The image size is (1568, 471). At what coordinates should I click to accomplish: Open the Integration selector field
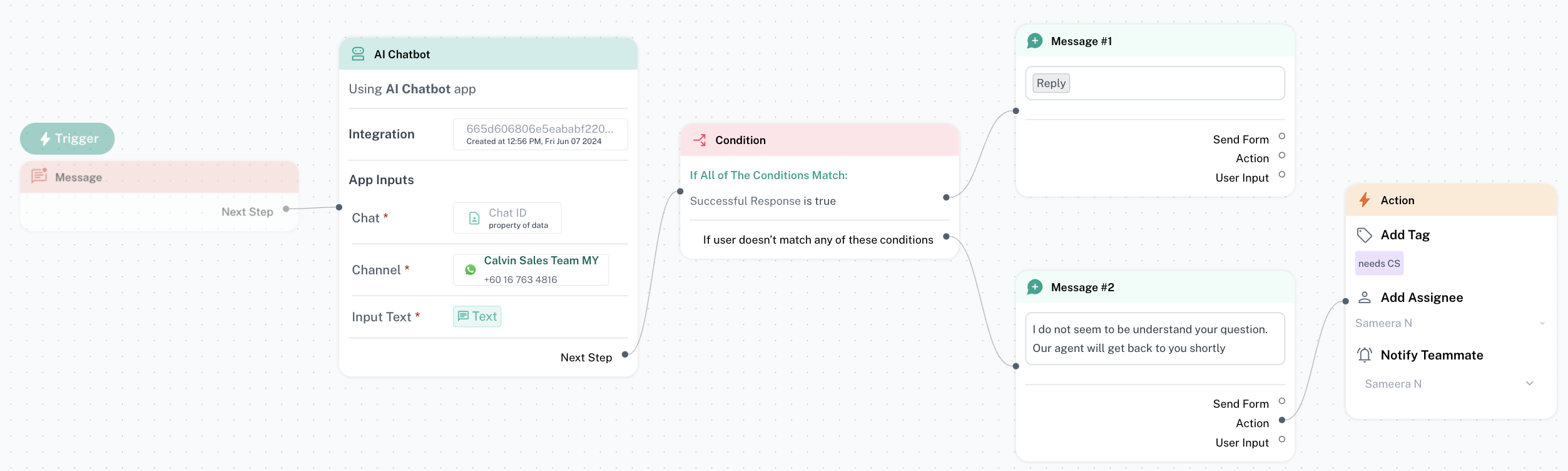click(540, 135)
